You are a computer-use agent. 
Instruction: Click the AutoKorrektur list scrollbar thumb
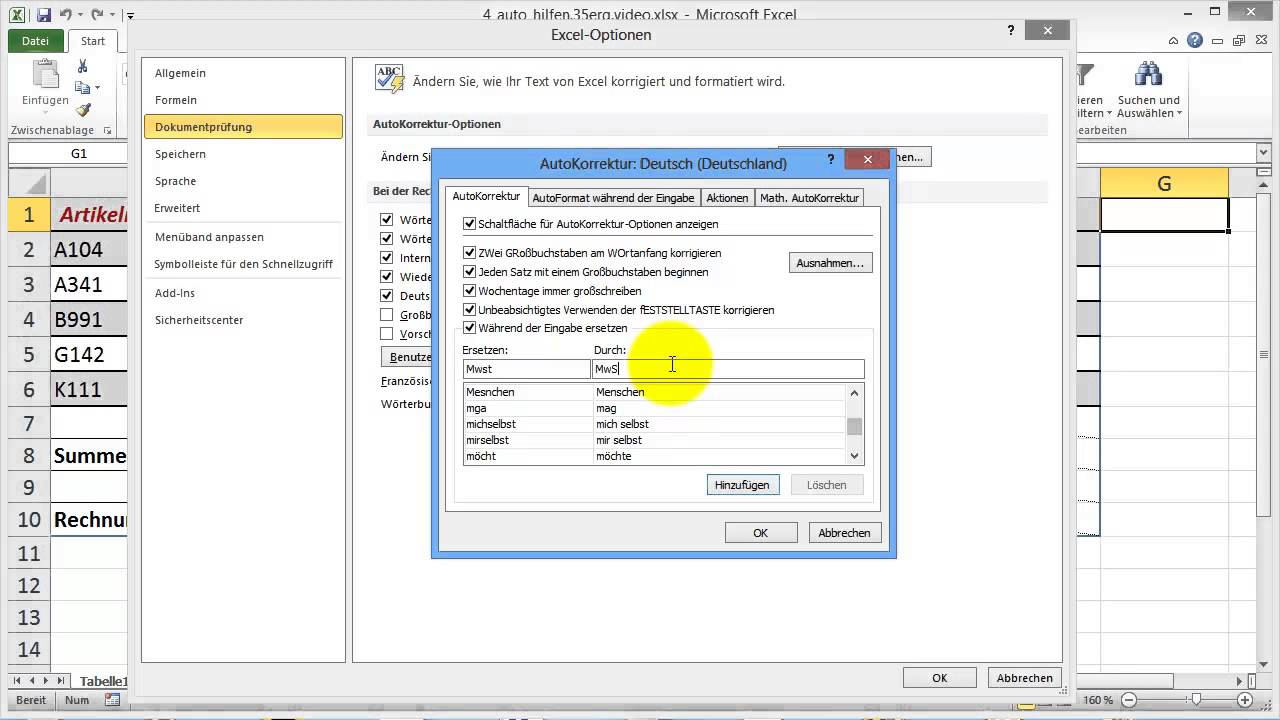tap(854, 427)
